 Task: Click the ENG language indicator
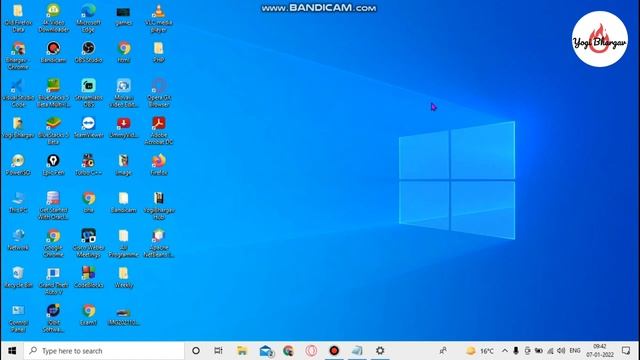pos(575,351)
